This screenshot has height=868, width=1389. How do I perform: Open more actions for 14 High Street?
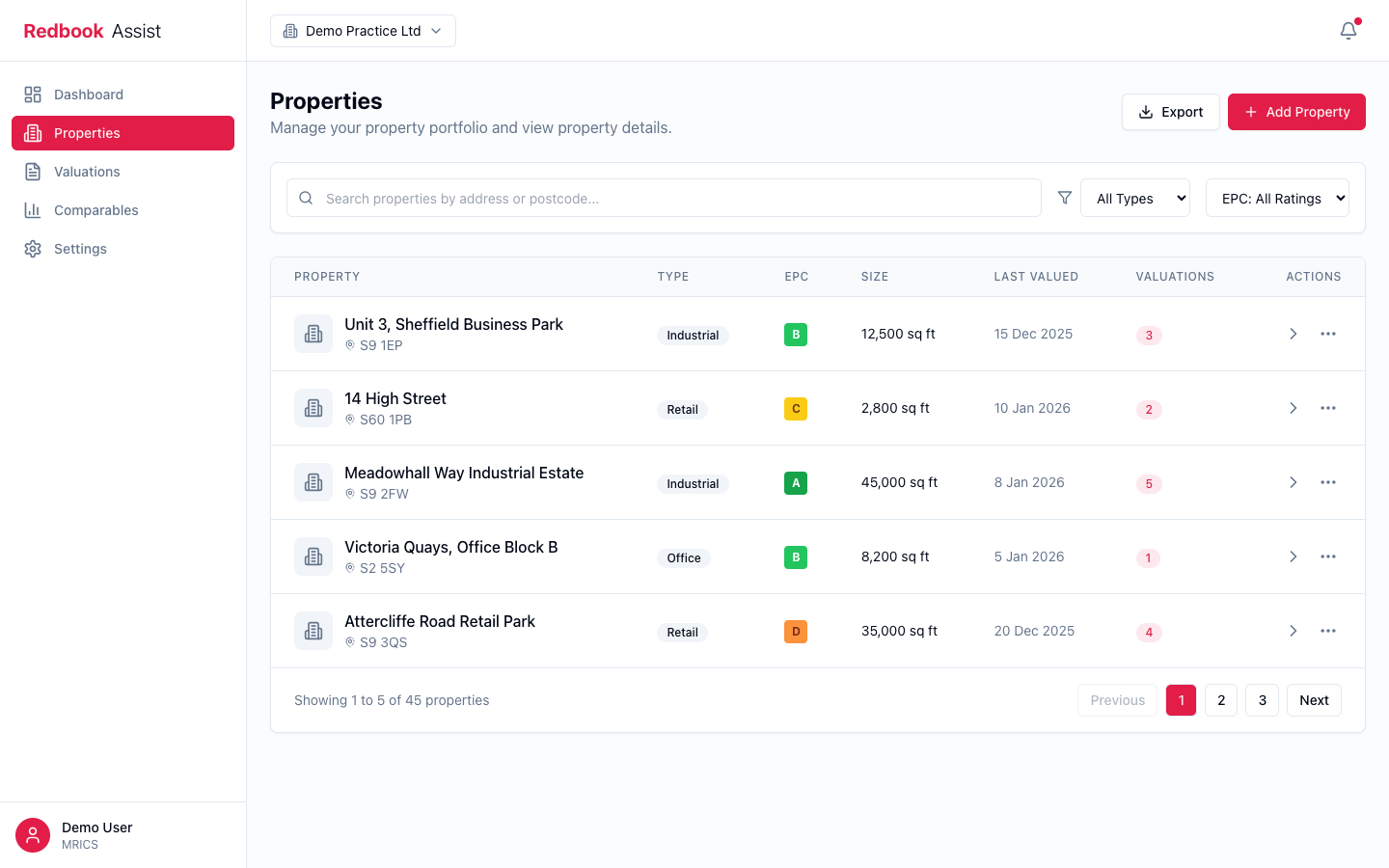point(1328,408)
